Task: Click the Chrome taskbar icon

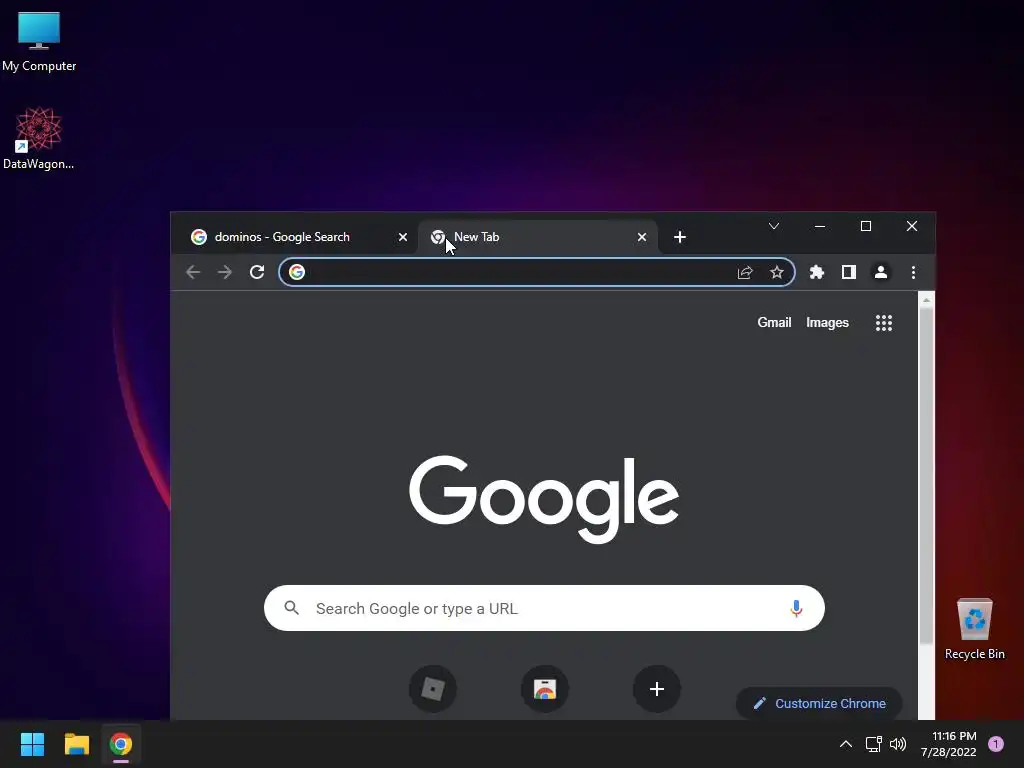Action: (x=121, y=744)
